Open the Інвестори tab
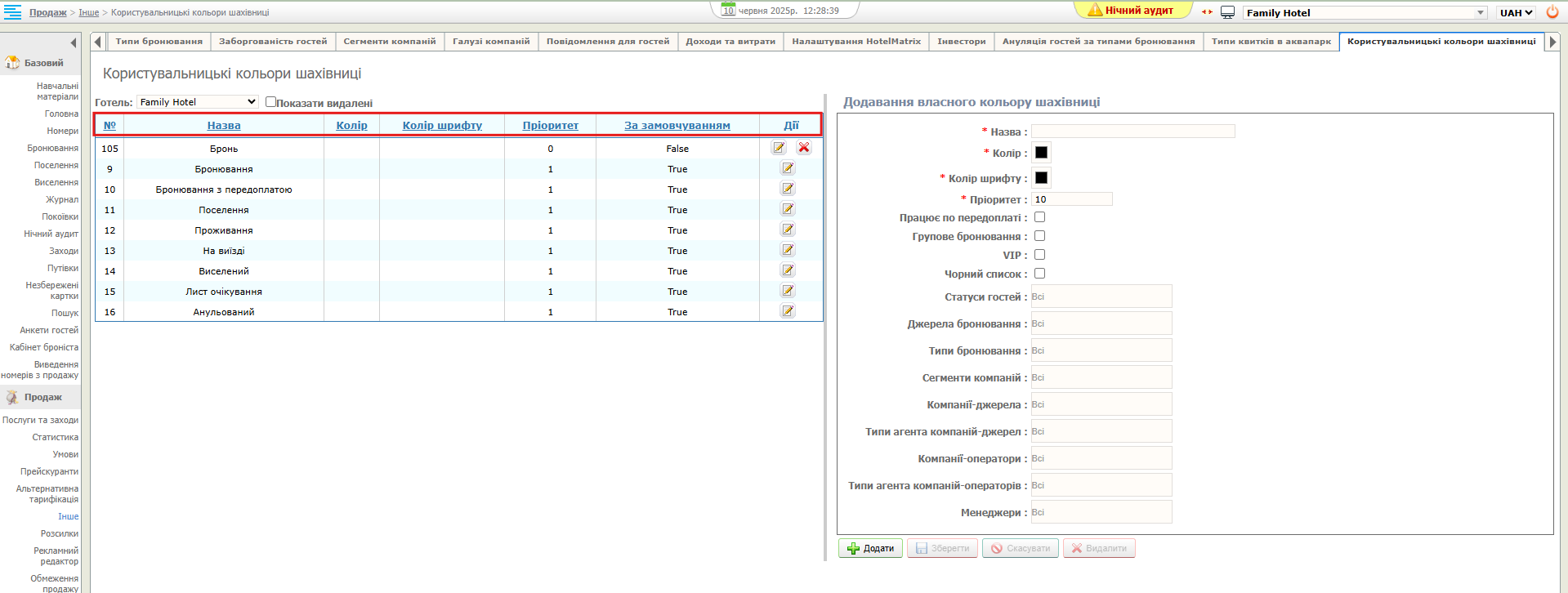The height and width of the screenshot is (593, 1568). pyautogui.click(x=961, y=42)
